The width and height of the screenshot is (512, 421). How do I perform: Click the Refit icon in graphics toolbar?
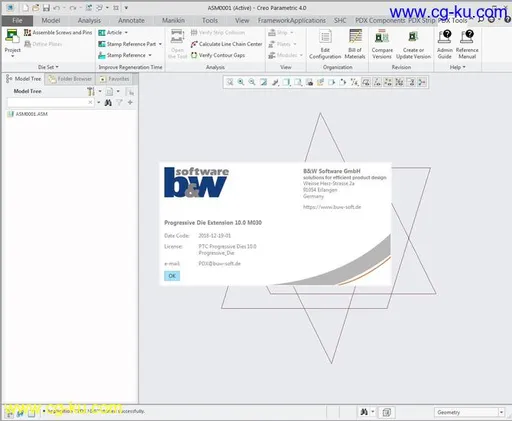click(x=230, y=82)
